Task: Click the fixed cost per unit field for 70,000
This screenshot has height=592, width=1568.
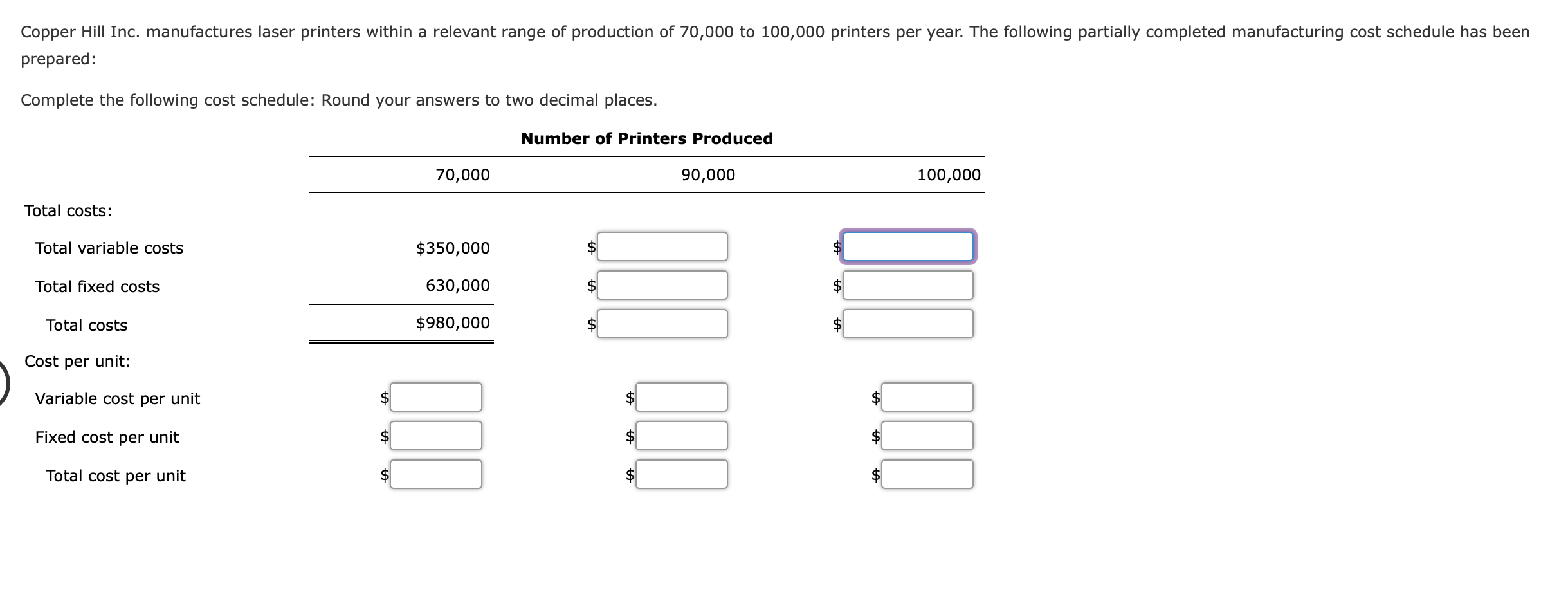Action: point(436,436)
